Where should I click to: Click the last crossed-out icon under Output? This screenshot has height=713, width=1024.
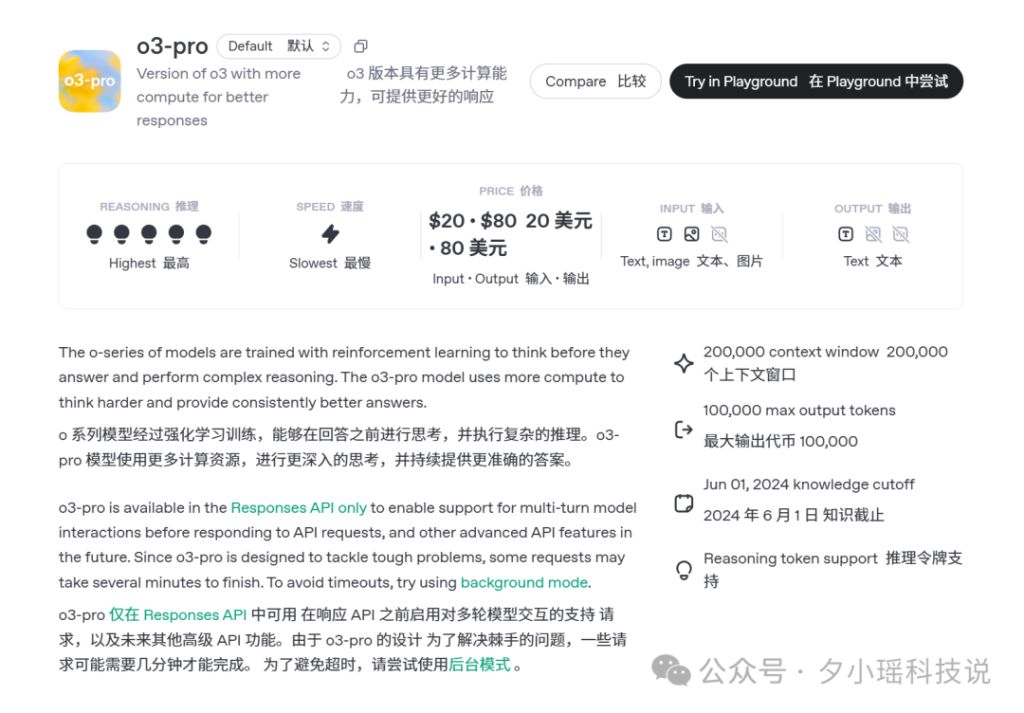coord(900,234)
